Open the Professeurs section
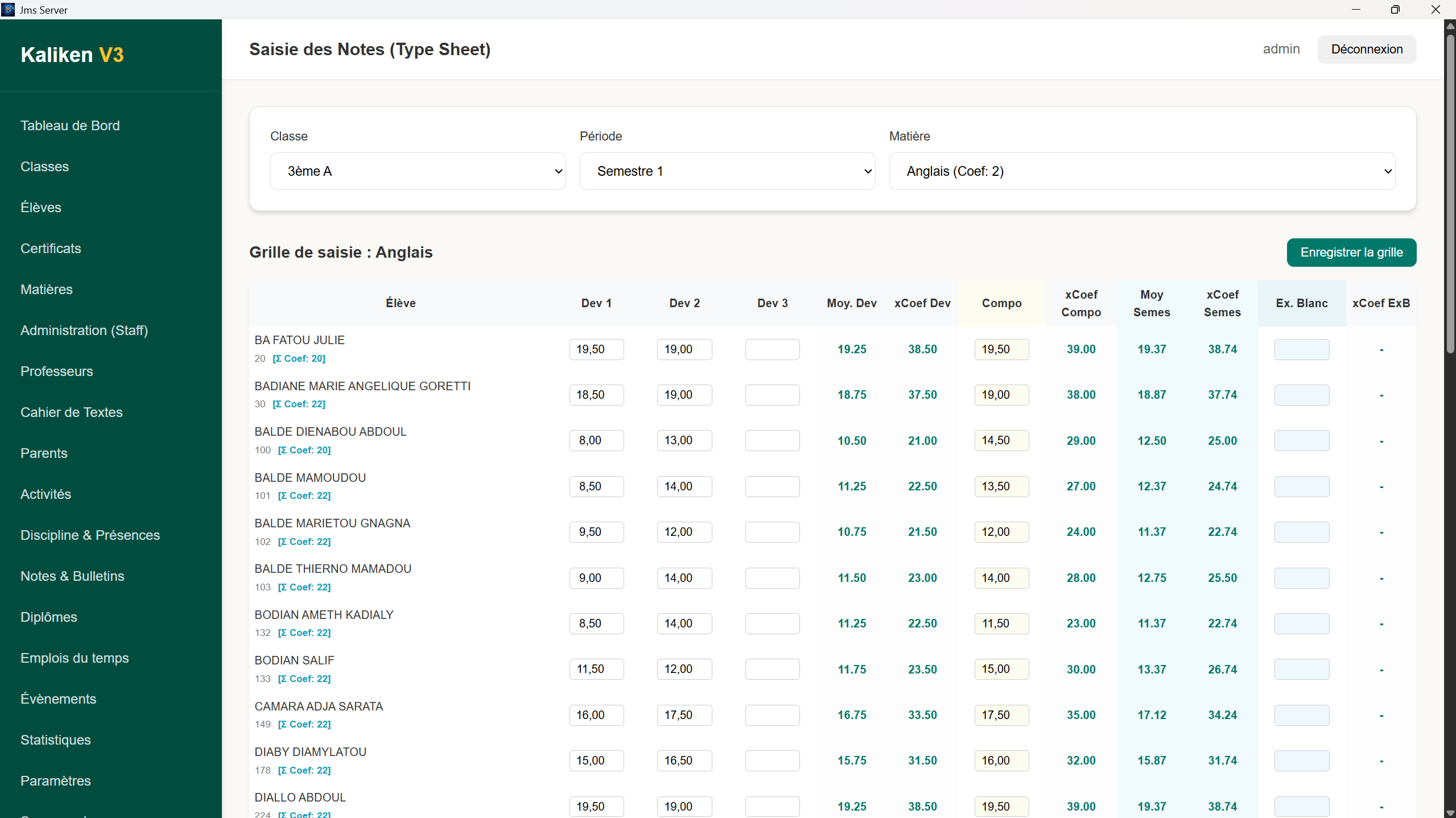The width and height of the screenshot is (1456, 818). (56, 371)
